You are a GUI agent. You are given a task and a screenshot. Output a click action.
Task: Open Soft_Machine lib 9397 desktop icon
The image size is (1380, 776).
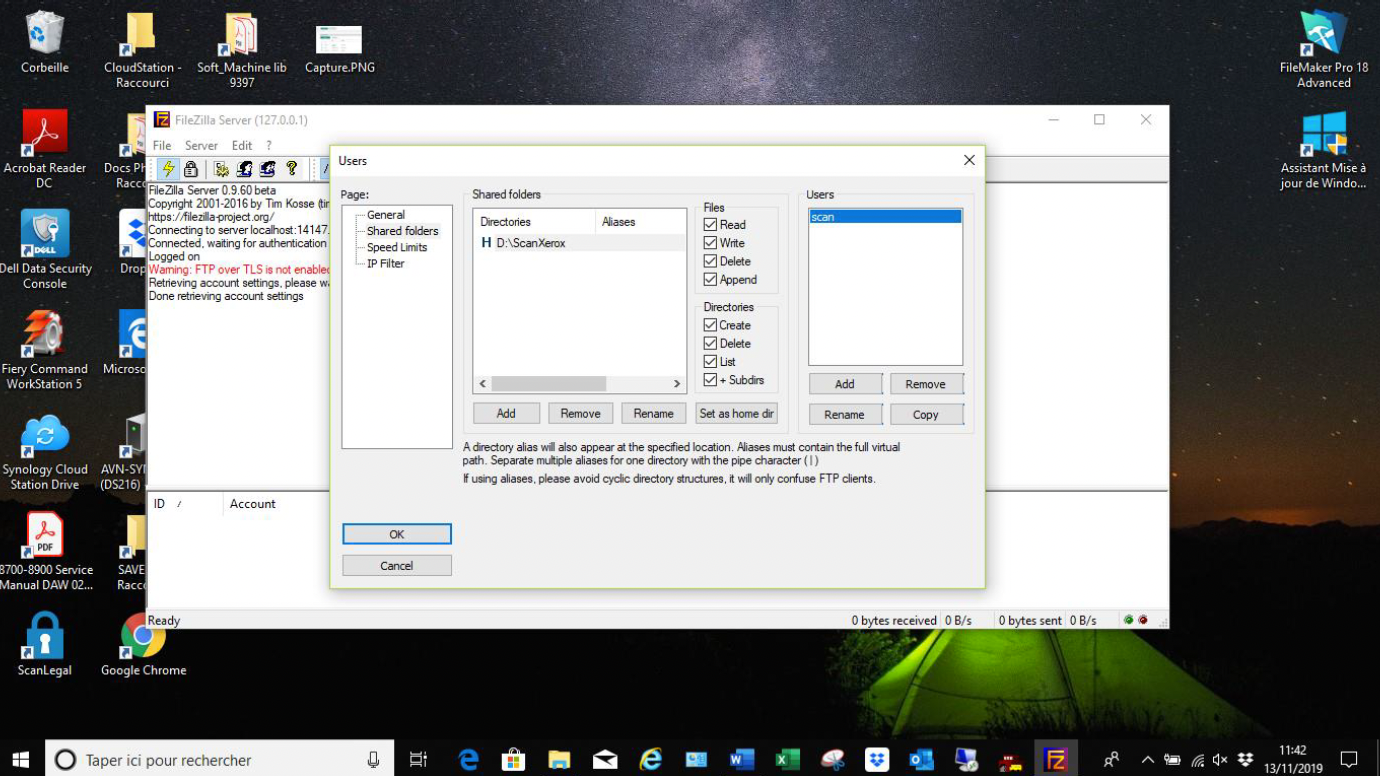241,50
